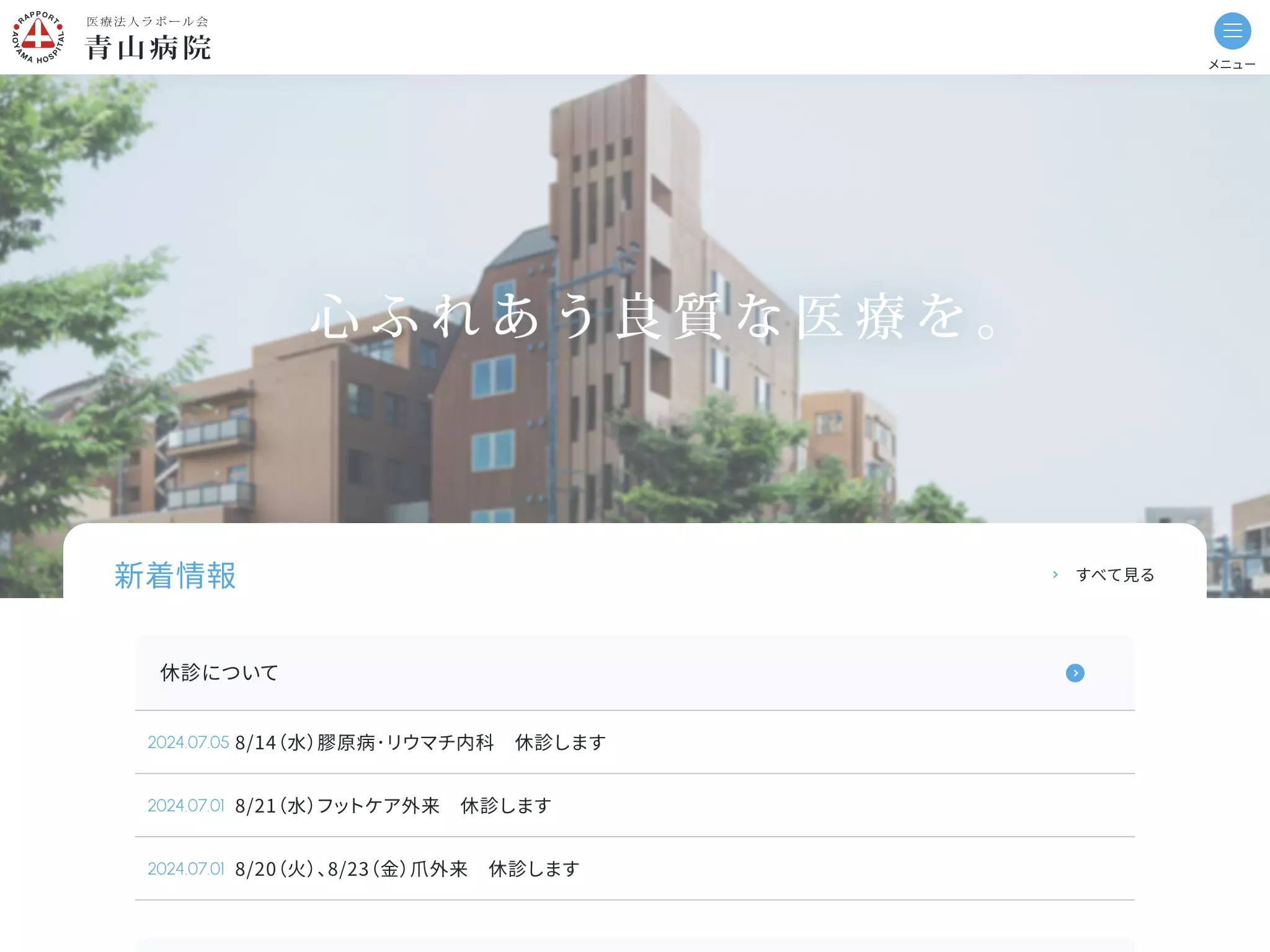
Task: Click the small chevron beside すべて見る
Action: [1055, 575]
